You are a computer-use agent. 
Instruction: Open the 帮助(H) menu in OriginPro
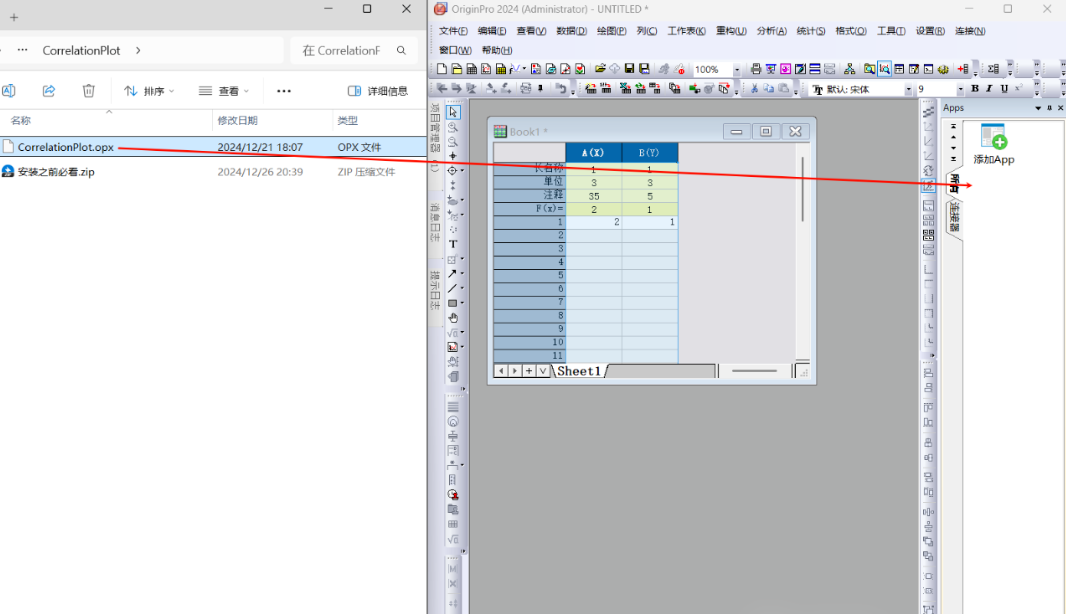click(x=496, y=50)
